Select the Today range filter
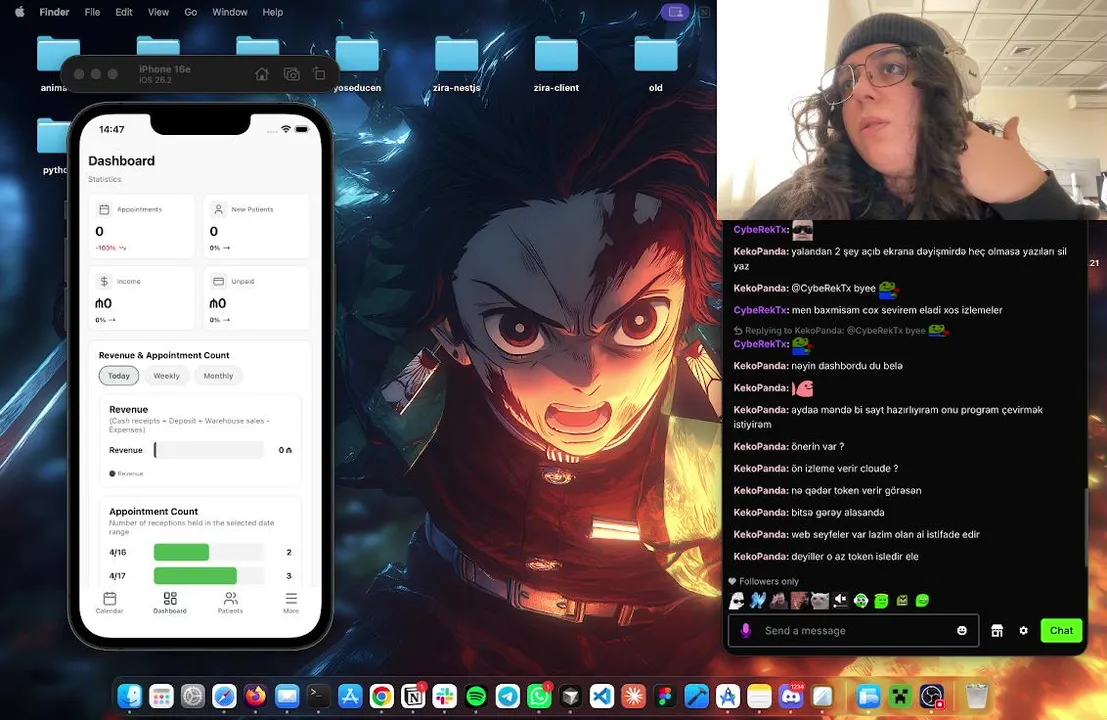 pos(119,376)
